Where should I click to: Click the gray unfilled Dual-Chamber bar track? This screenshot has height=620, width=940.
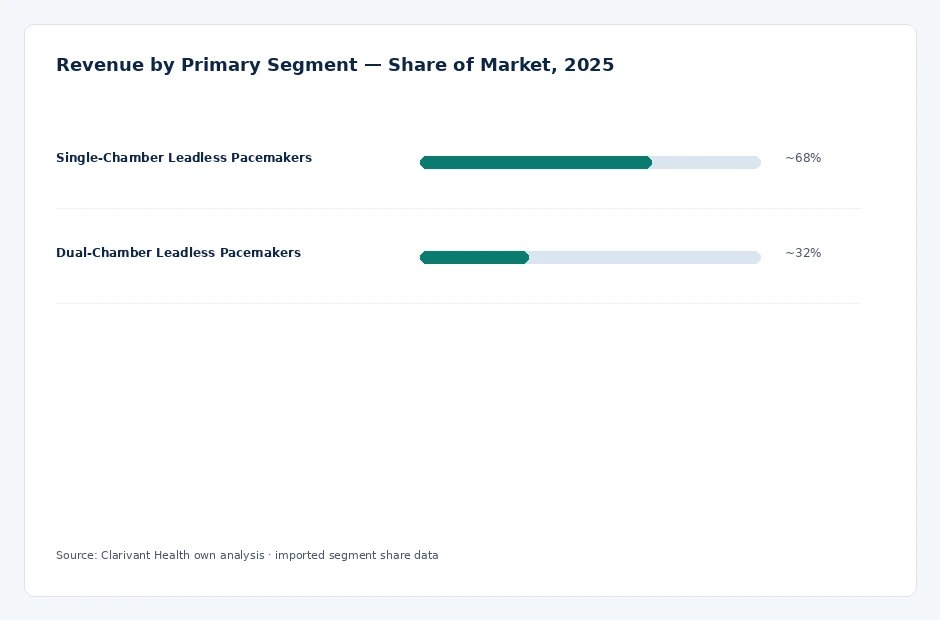[645, 257]
